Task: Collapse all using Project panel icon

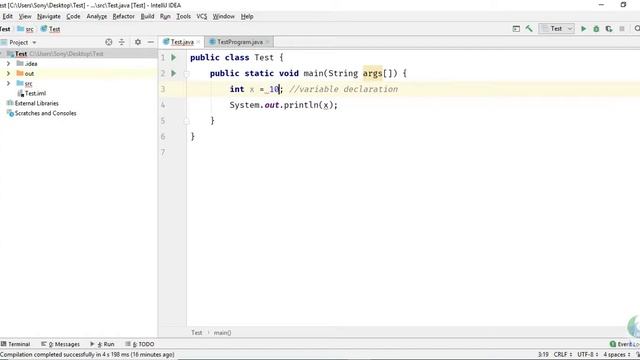Action: tap(122, 42)
